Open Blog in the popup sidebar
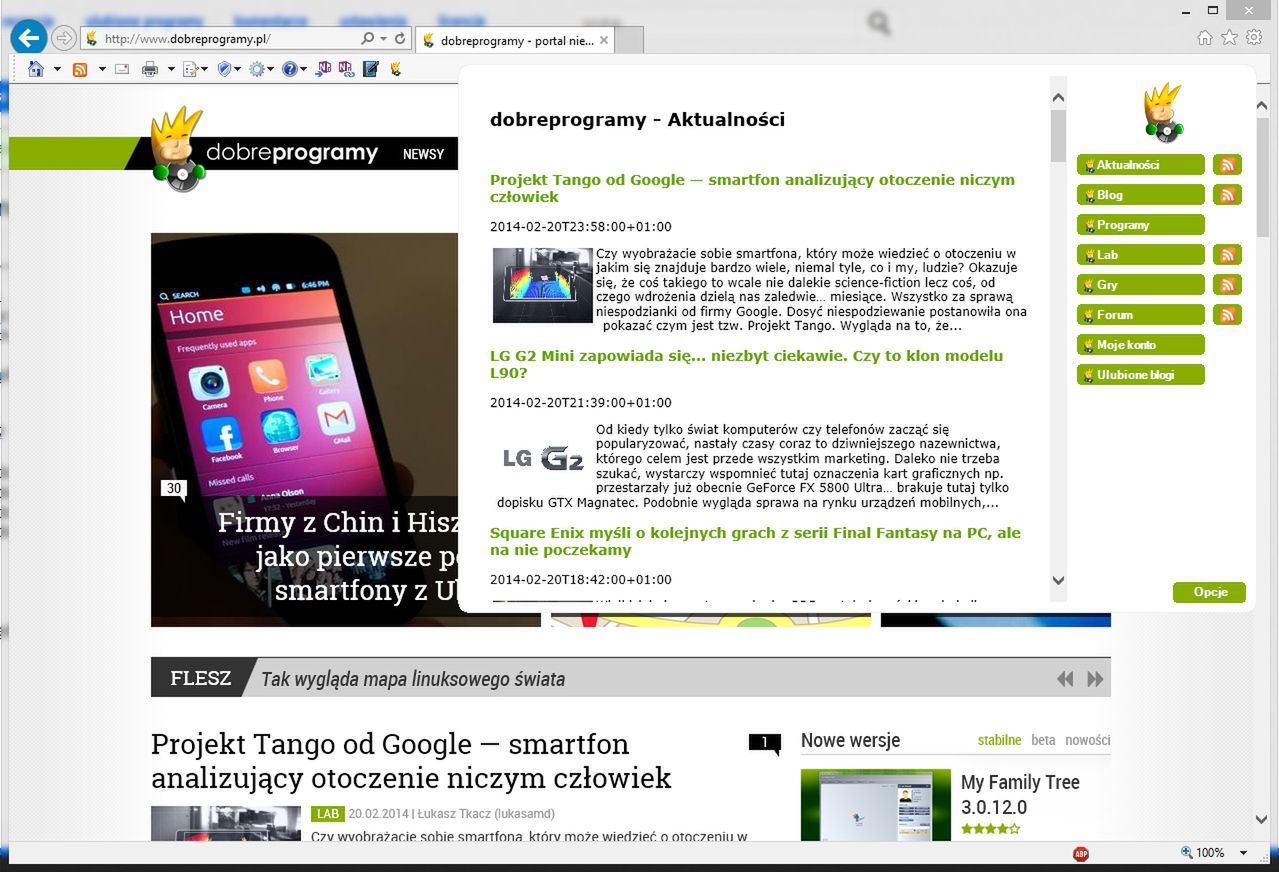 1141,195
